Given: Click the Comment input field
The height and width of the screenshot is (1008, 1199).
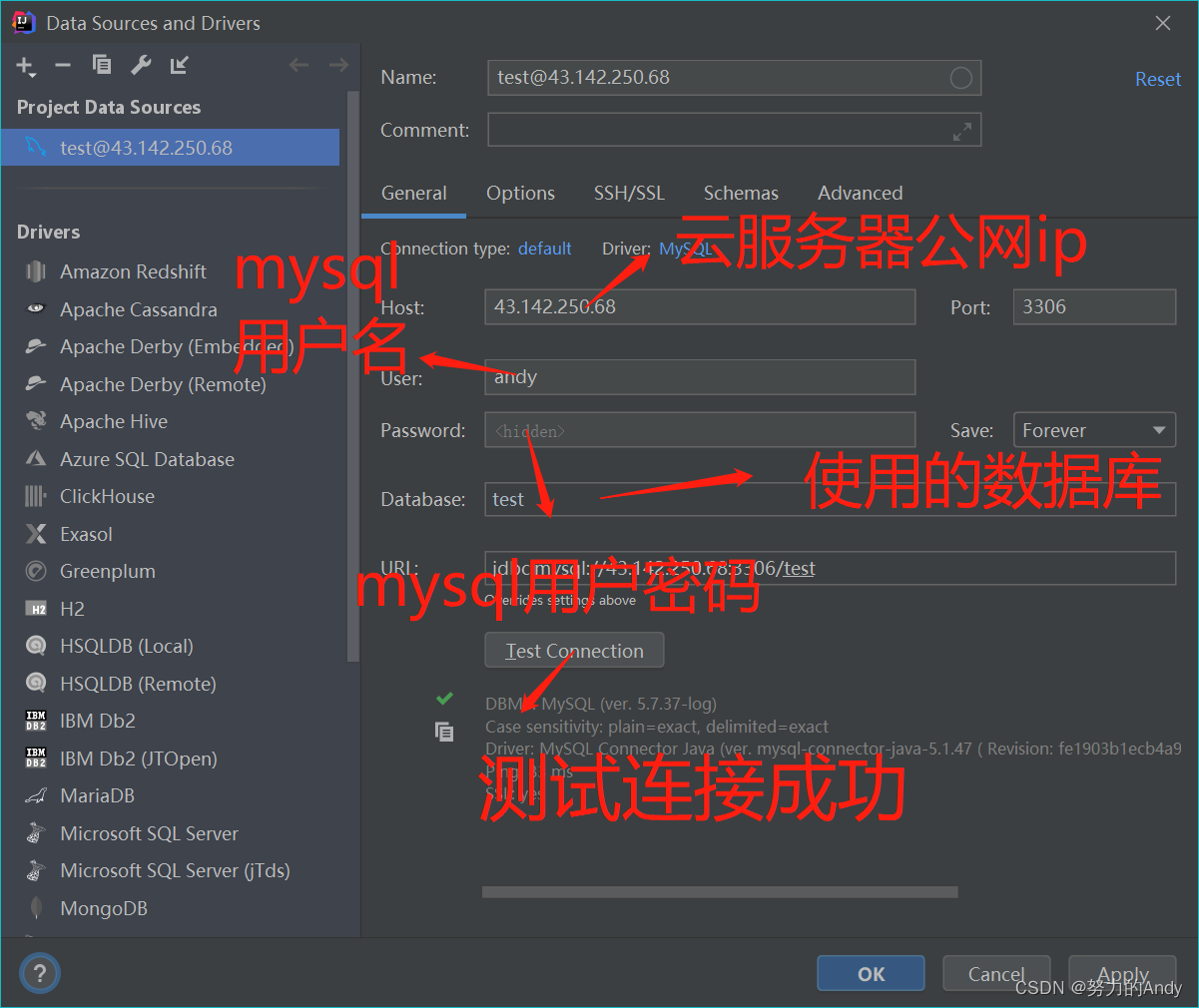Looking at the screenshot, I should pos(734,130).
